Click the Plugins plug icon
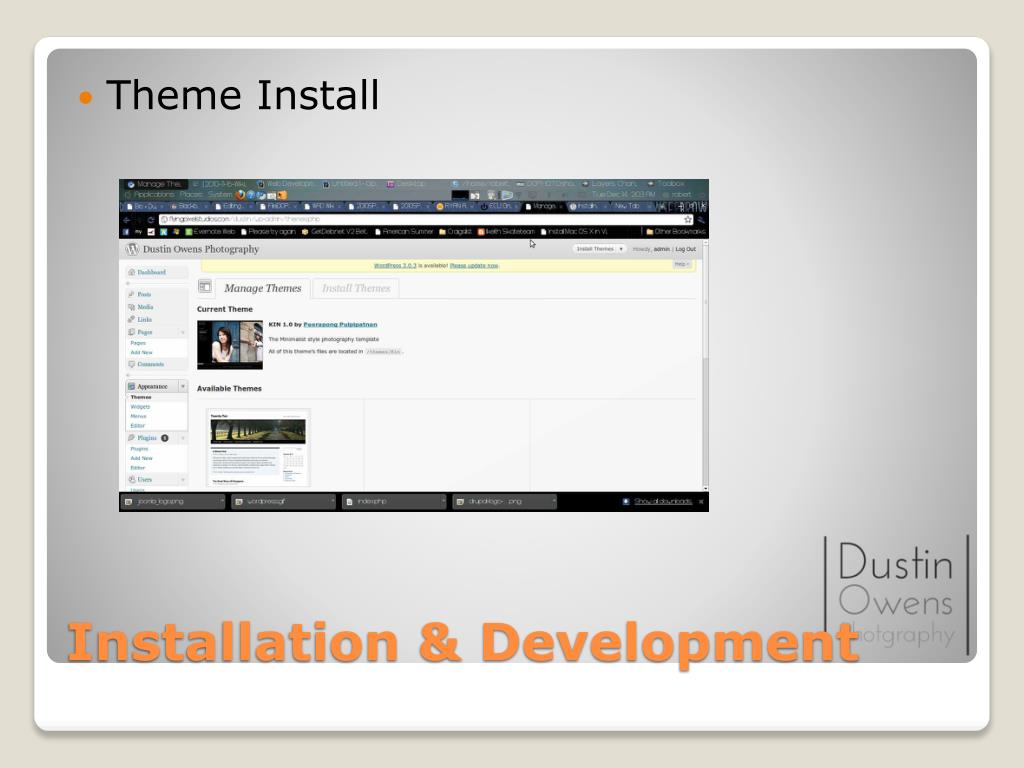Image resolution: width=1024 pixels, height=768 pixels. [x=131, y=438]
